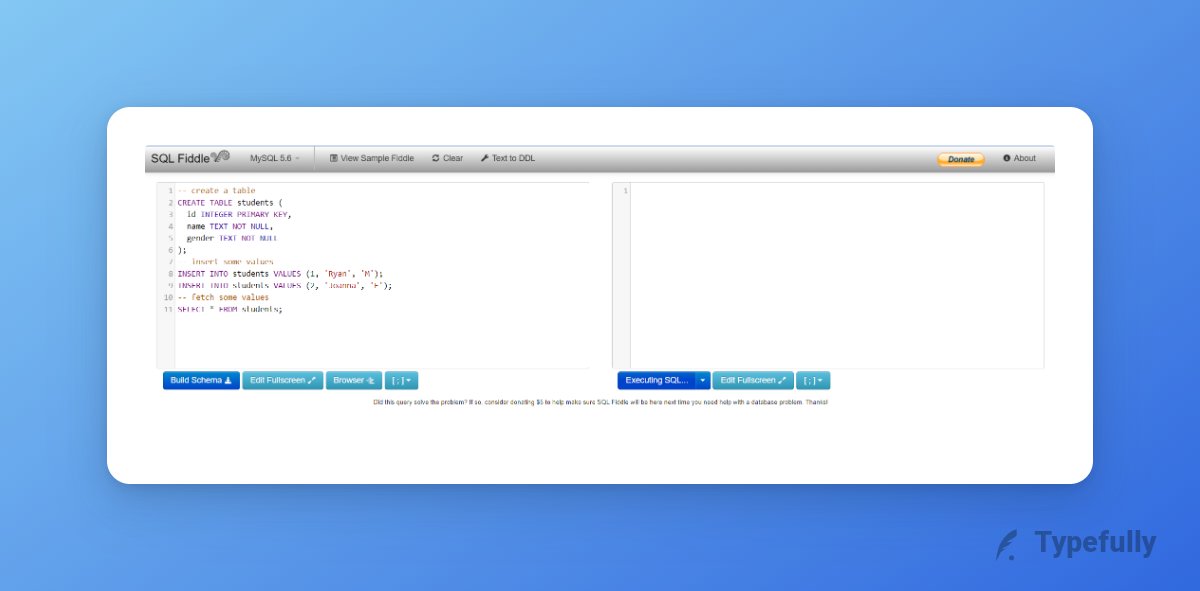
Task: Open Edit Fullscreen for the schema panel
Action: 283,380
